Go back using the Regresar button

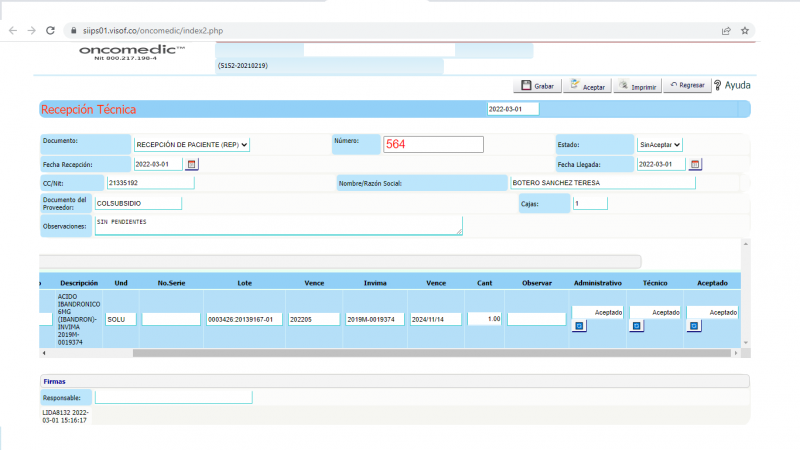click(687, 86)
